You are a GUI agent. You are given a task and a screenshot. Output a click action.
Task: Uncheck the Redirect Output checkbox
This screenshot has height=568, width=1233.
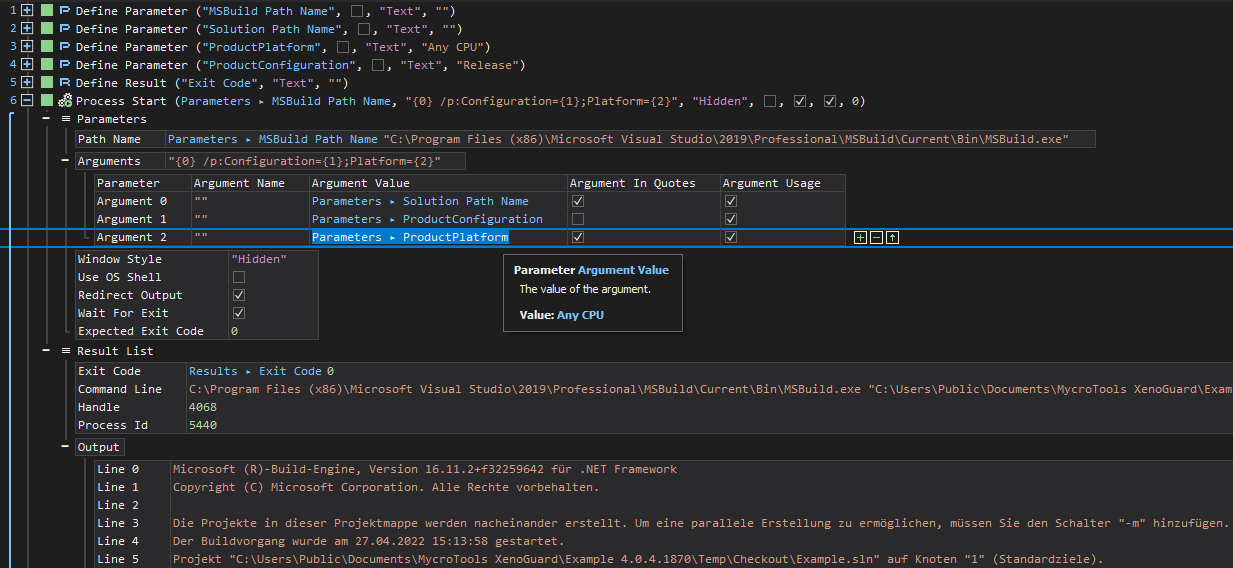239,295
